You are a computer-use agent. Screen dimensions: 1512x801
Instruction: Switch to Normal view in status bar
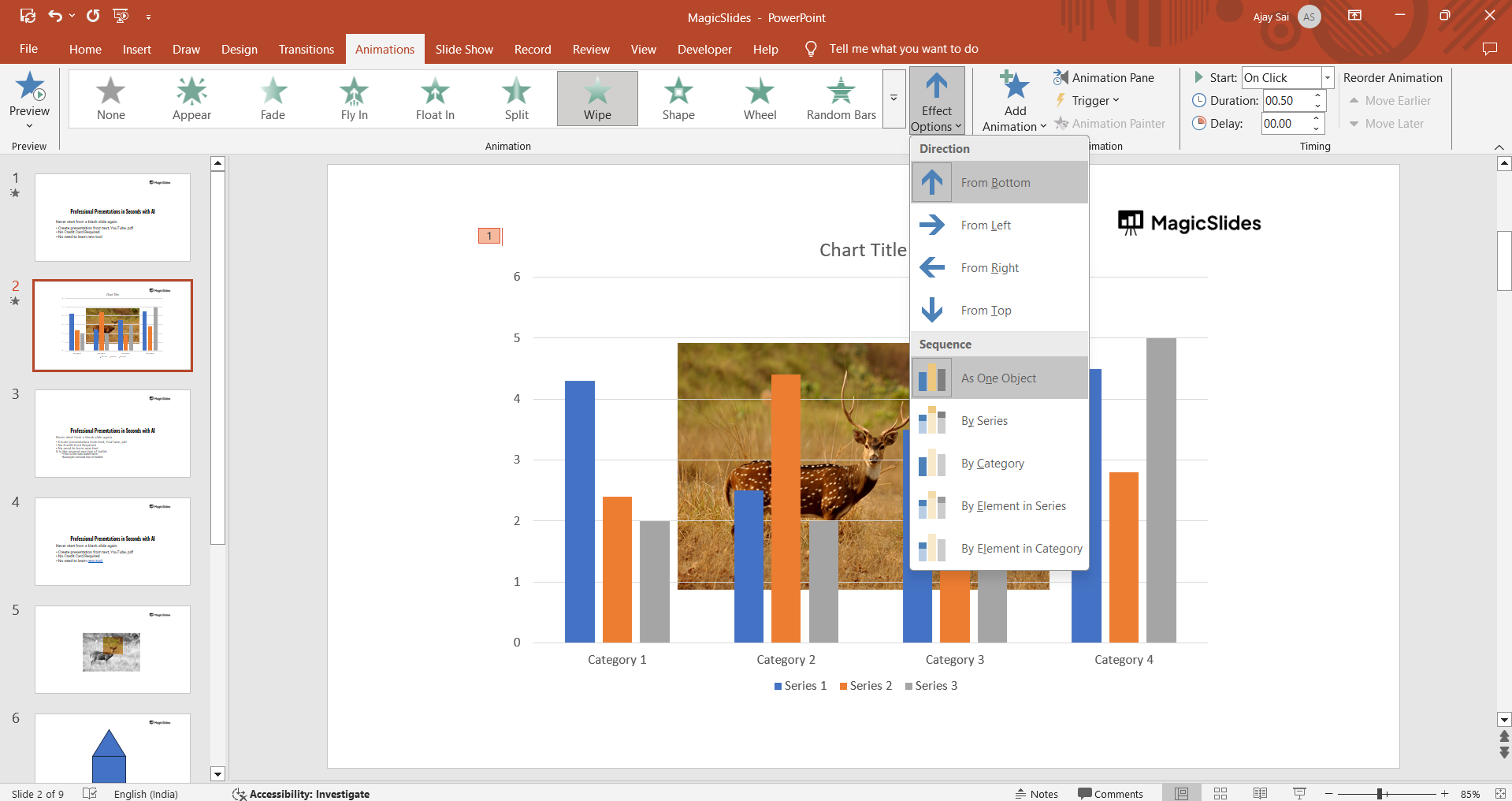point(1182,793)
